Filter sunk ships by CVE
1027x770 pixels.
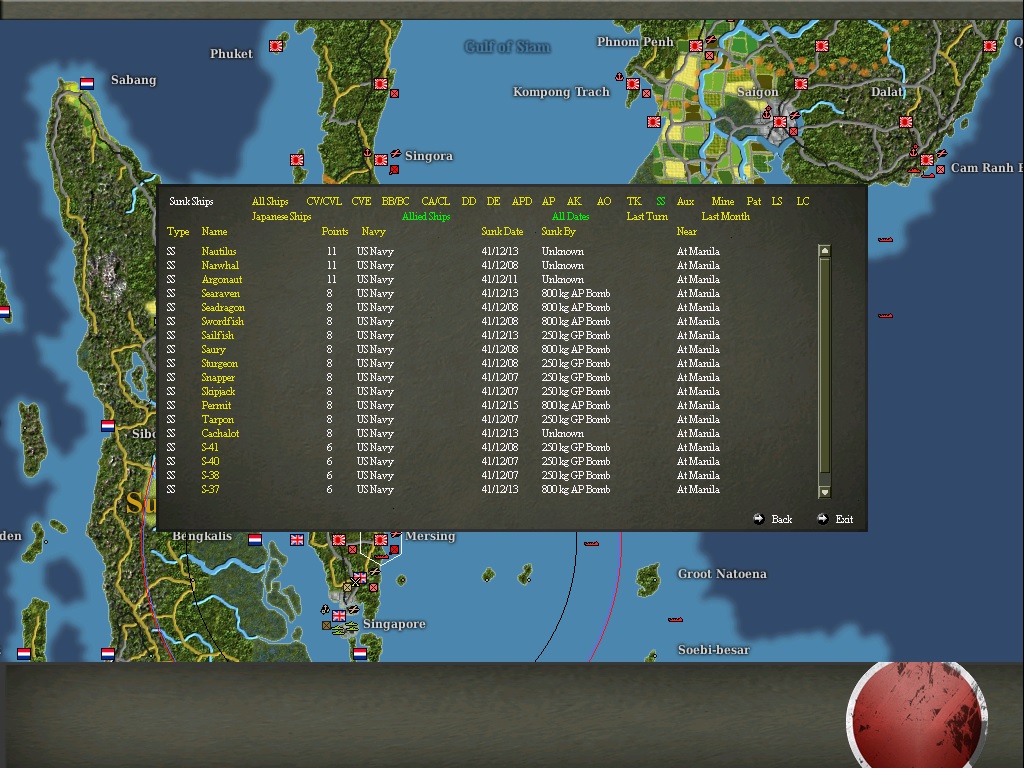tap(361, 202)
